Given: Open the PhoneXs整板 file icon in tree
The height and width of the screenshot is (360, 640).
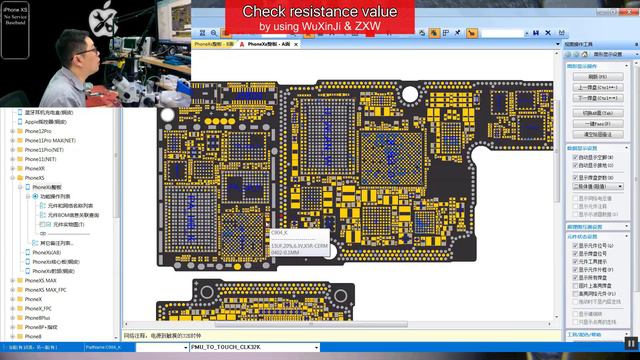Looking at the screenshot, I should (27, 187).
